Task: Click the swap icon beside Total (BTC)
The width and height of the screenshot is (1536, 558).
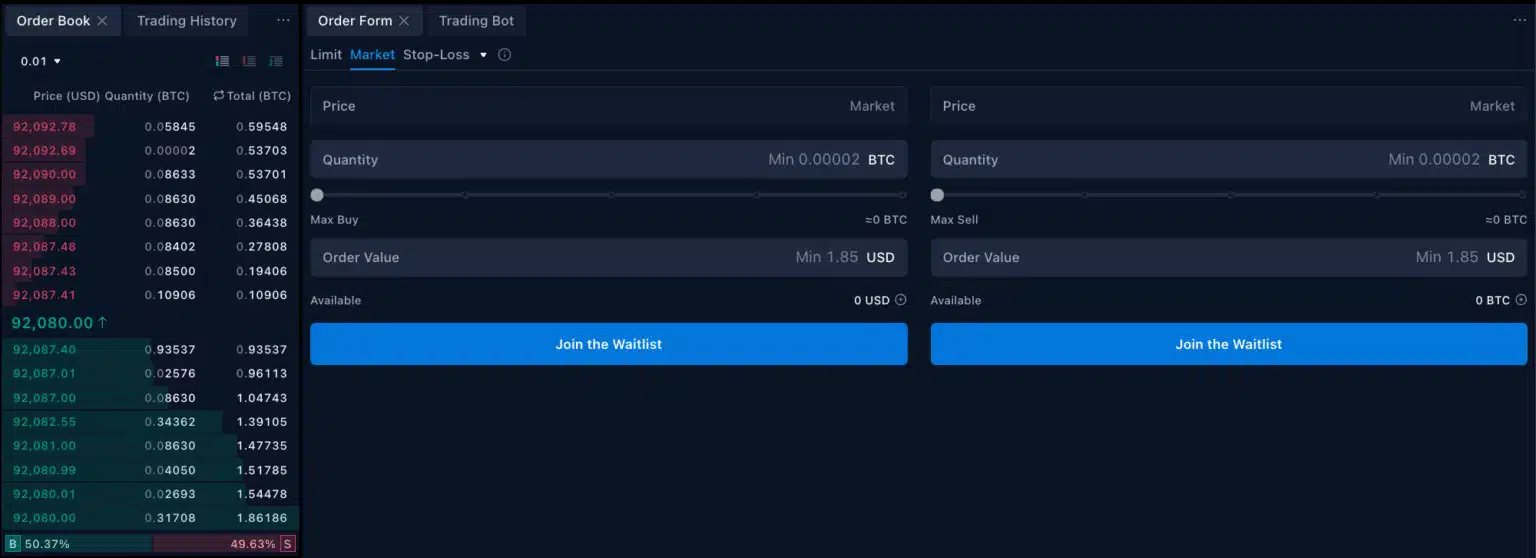Action: (219, 96)
